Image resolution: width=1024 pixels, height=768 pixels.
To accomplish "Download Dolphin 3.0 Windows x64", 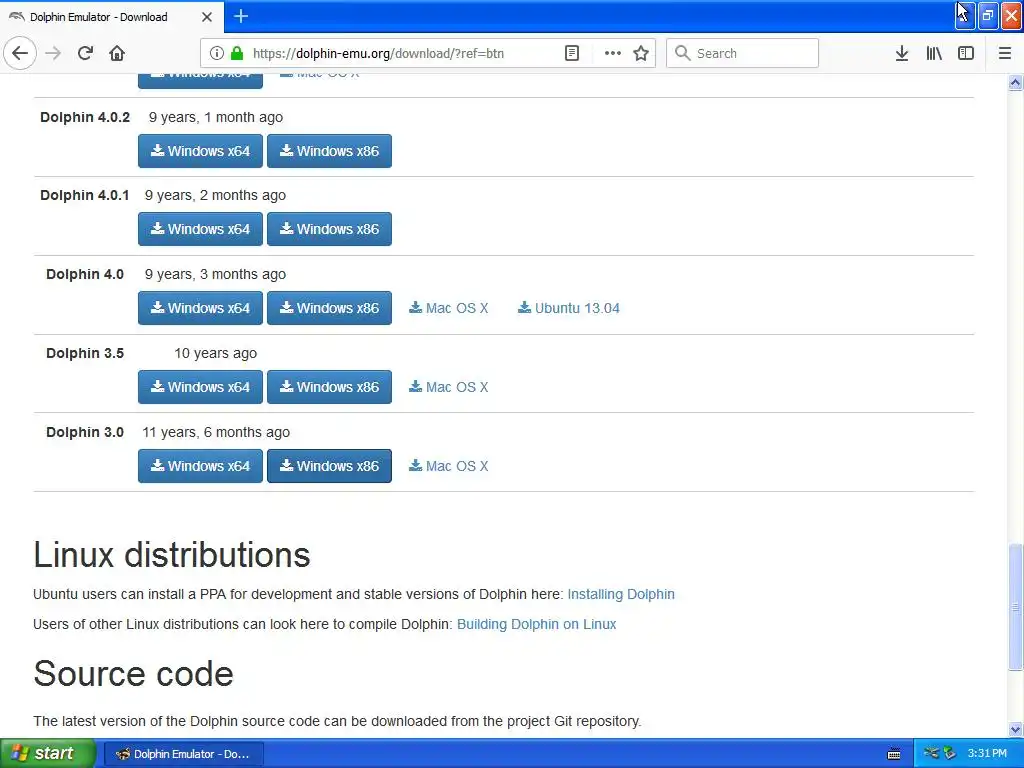I will click(200, 466).
